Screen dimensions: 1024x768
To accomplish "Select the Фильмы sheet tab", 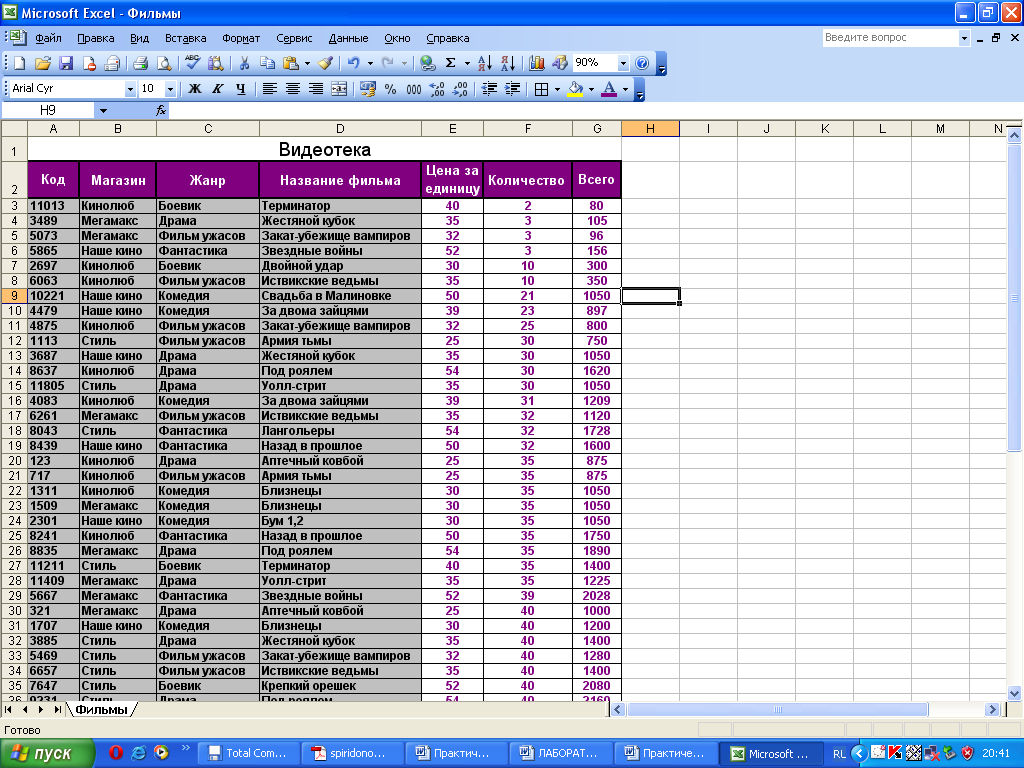I will (102, 710).
